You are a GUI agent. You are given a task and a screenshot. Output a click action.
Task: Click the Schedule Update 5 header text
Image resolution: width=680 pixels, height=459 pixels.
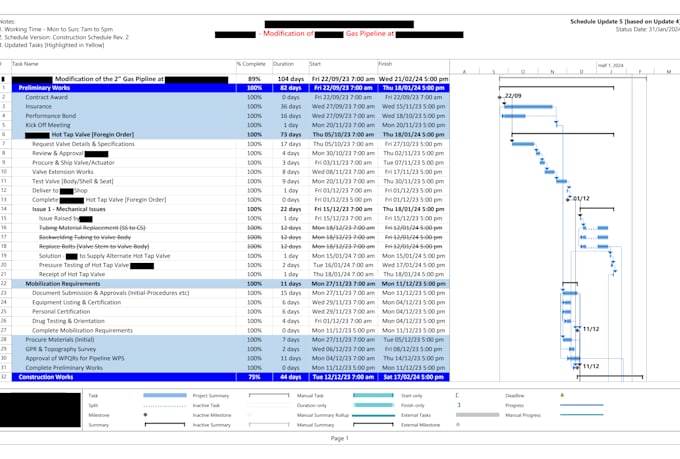tap(625, 21)
